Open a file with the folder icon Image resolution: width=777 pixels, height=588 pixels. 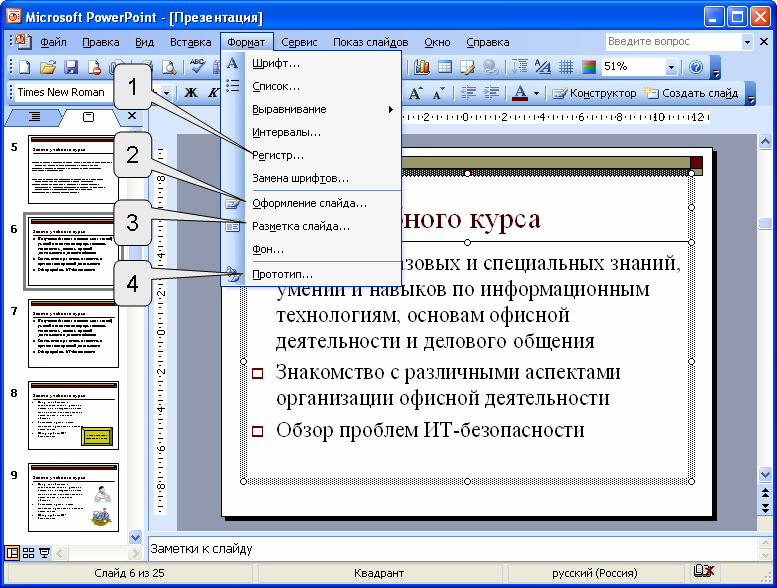point(48,67)
